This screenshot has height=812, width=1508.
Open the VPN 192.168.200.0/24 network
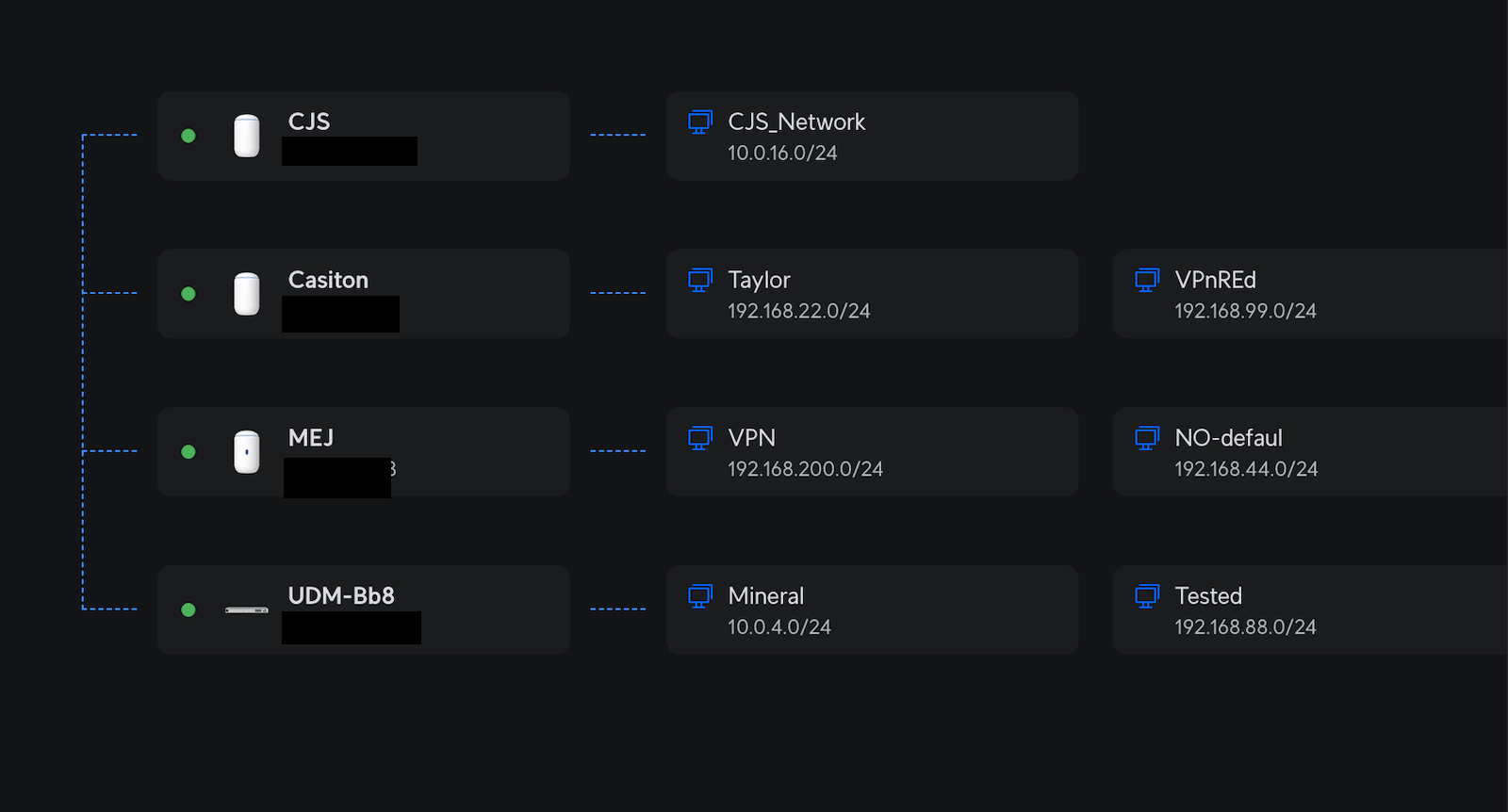pyautogui.click(x=872, y=452)
